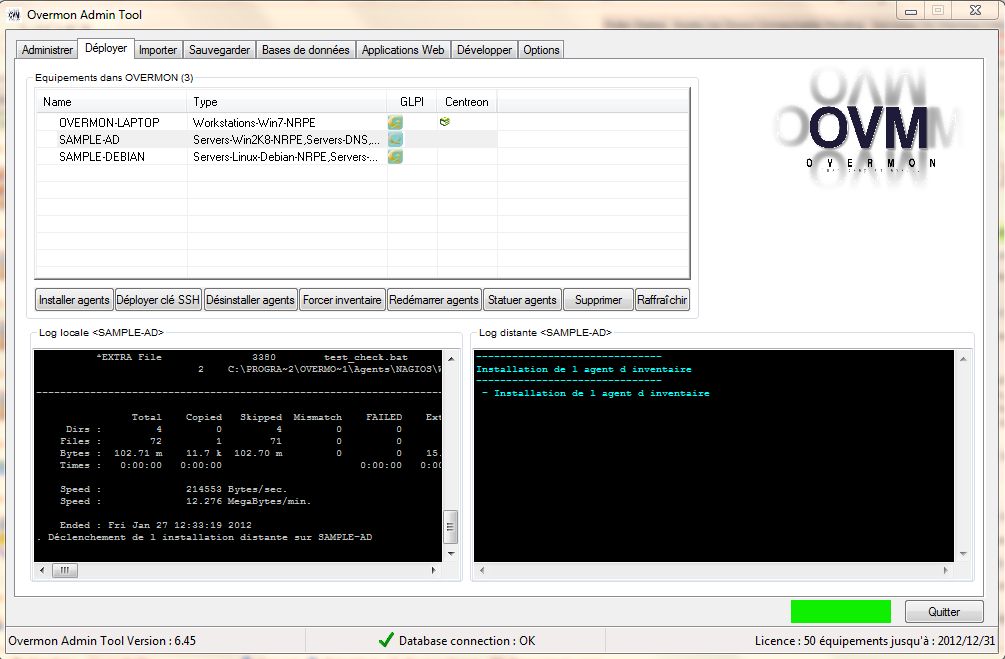The width and height of the screenshot is (1005, 659).
Task: Open the Applications Web tab
Action: click(x=403, y=50)
